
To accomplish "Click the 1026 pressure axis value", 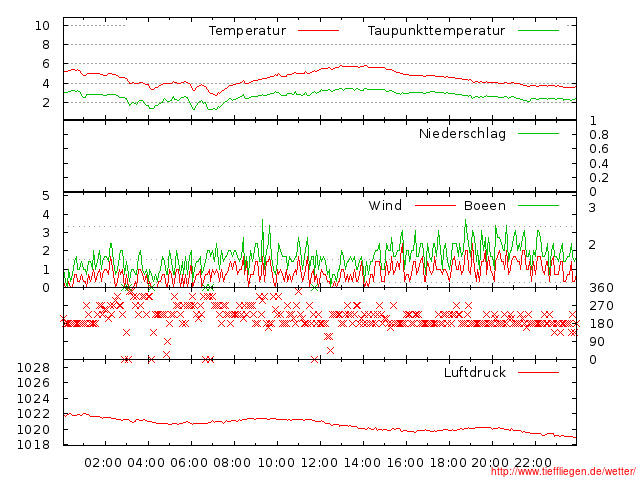I will [33, 383].
